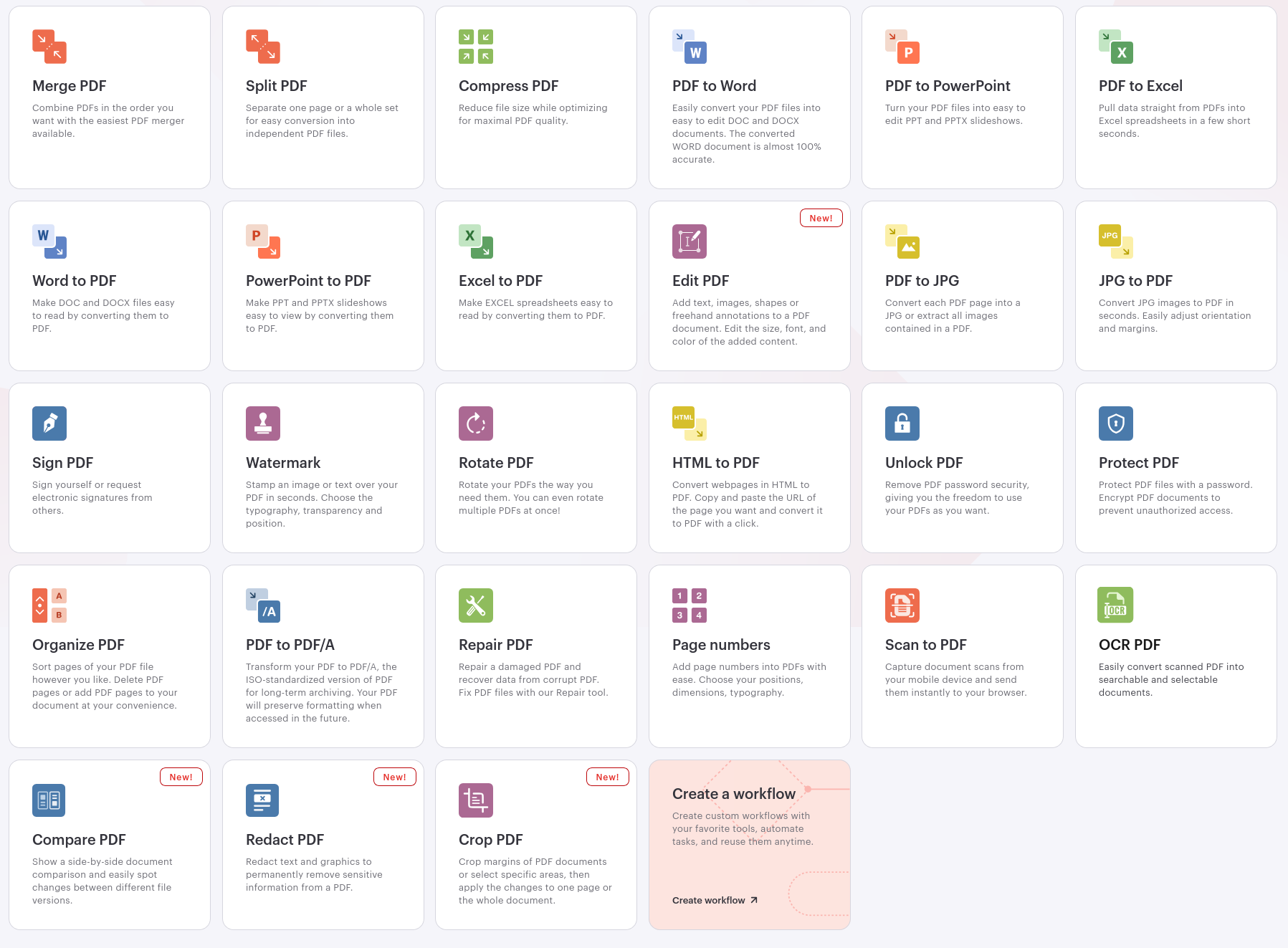
Task: Open the PDF to Word title
Action: point(714,86)
